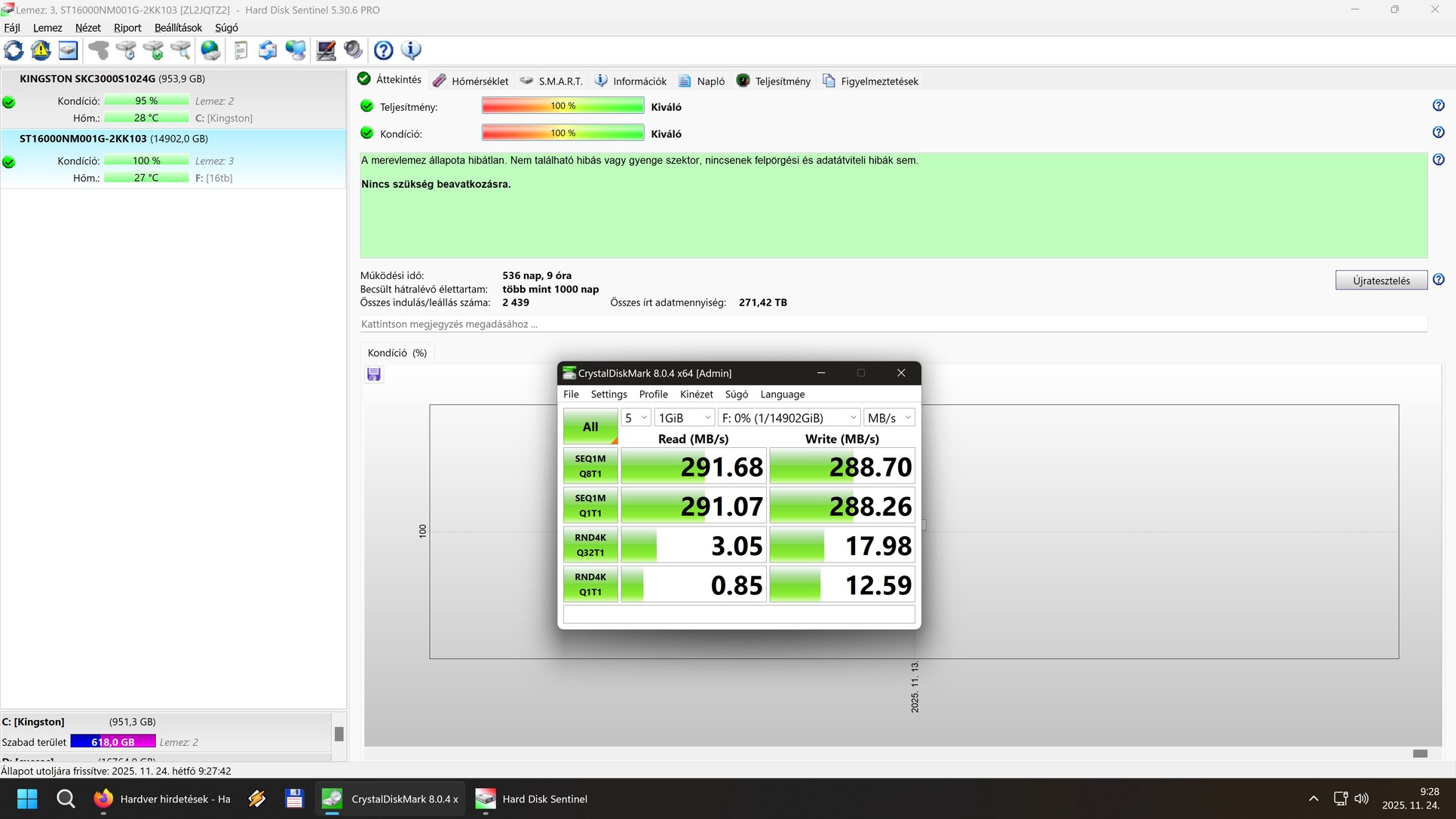
Task: Open the F: drive selection dropdown
Action: [x=789, y=418]
